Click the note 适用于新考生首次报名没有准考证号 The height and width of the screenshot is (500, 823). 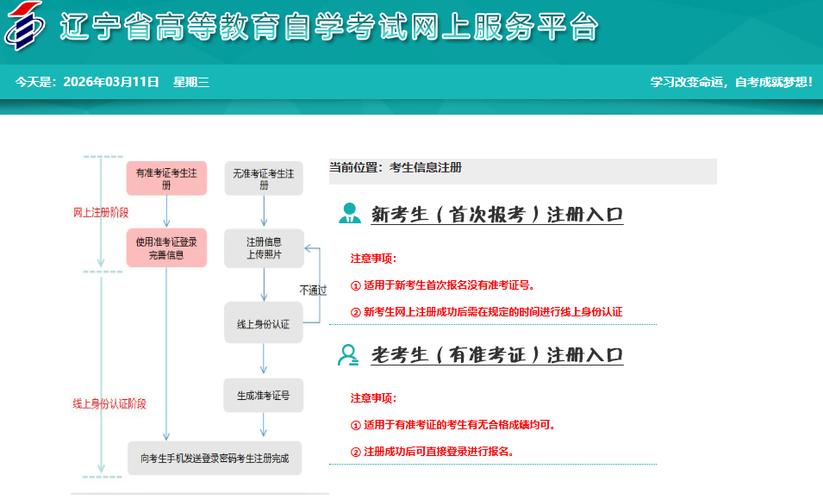442,285
